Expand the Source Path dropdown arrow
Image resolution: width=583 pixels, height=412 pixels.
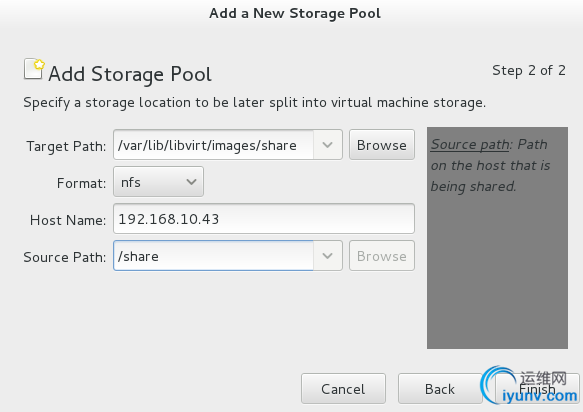click(x=328, y=256)
